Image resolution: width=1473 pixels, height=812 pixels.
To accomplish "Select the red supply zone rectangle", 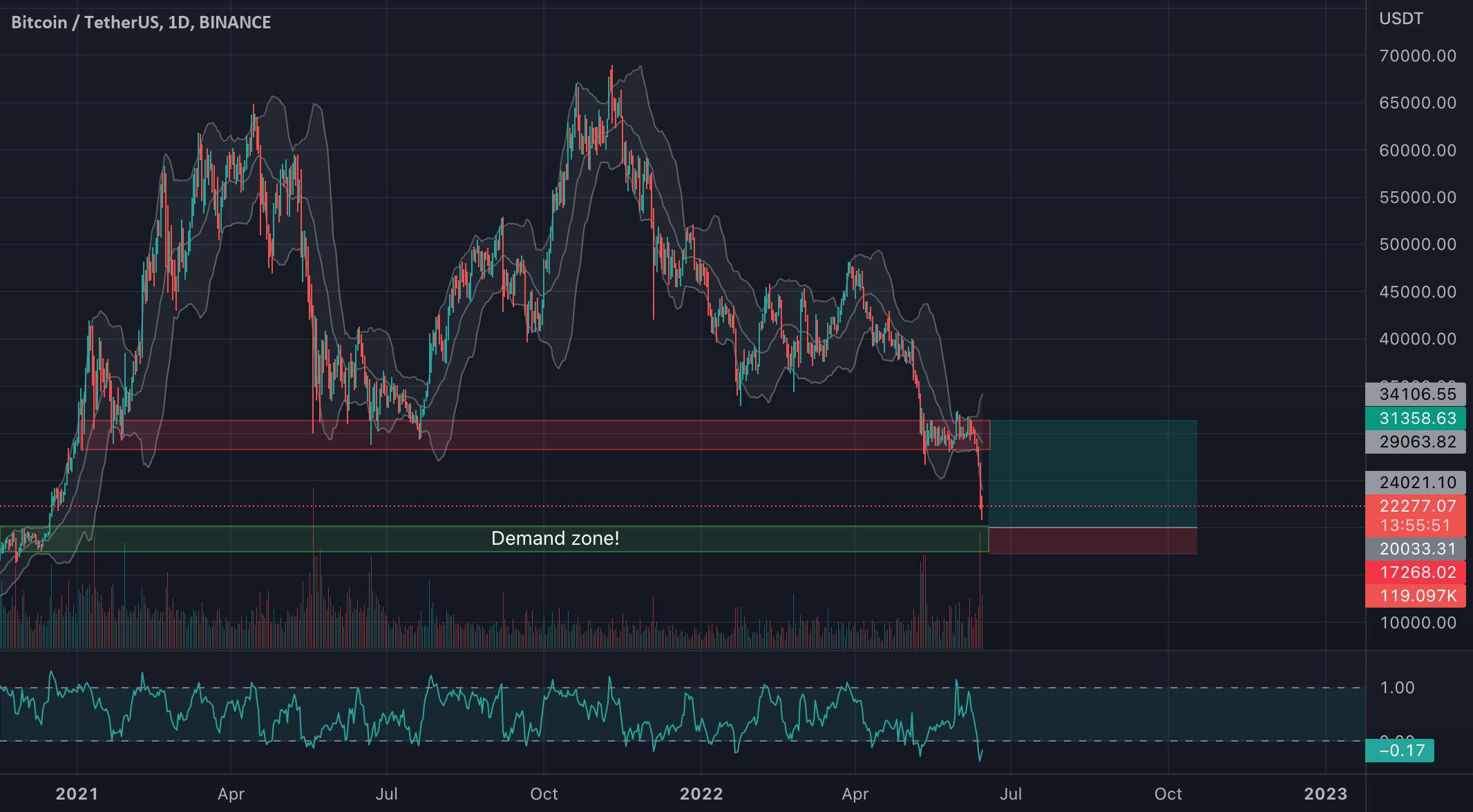I will pyautogui.click(x=535, y=435).
